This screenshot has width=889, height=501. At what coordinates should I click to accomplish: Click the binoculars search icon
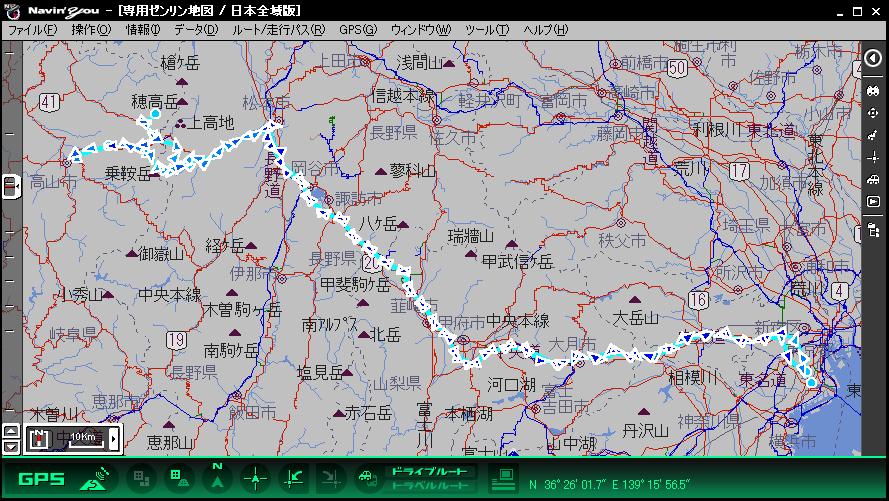[873, 91]
